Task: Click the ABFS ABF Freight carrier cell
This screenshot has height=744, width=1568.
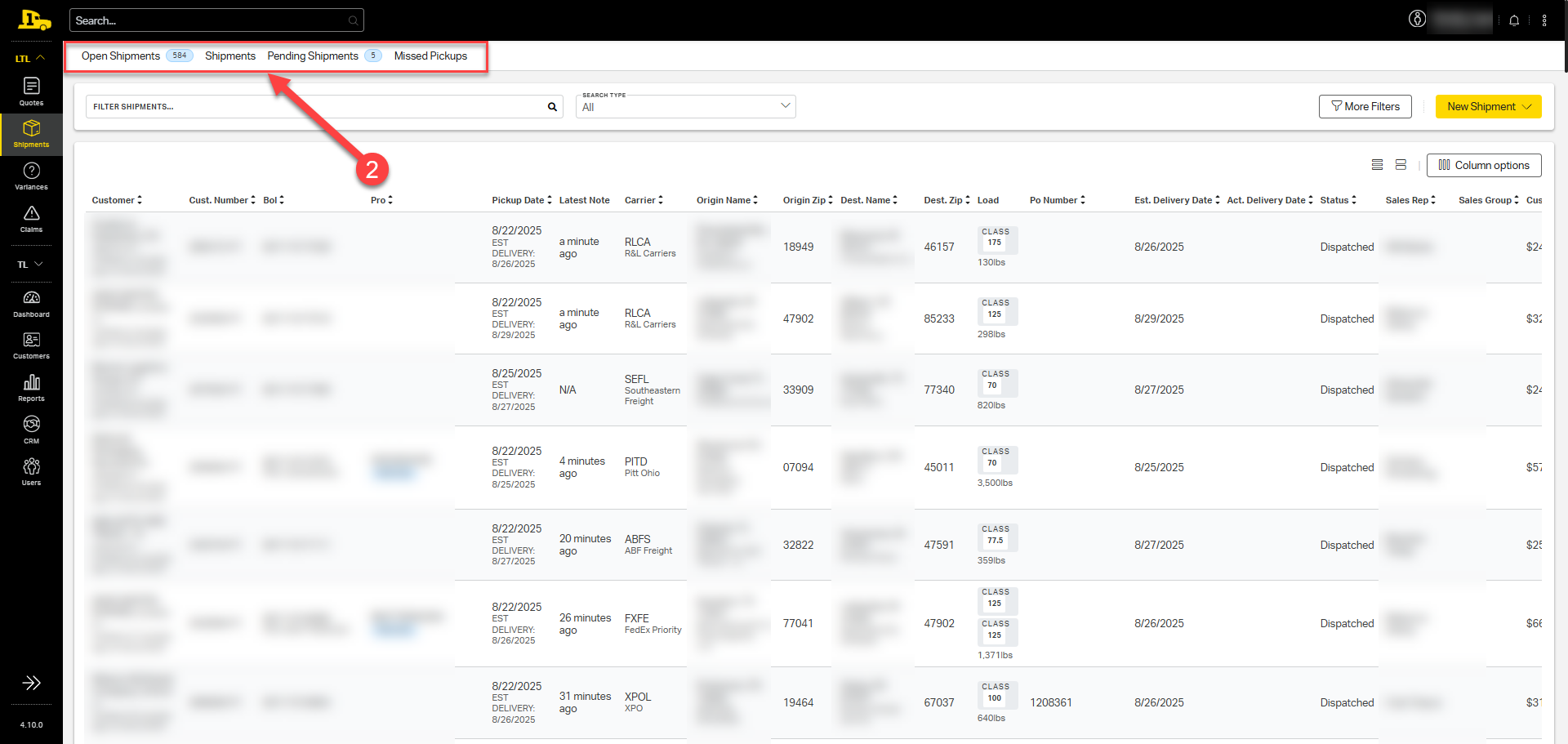Action: click(x=648, y=545)
